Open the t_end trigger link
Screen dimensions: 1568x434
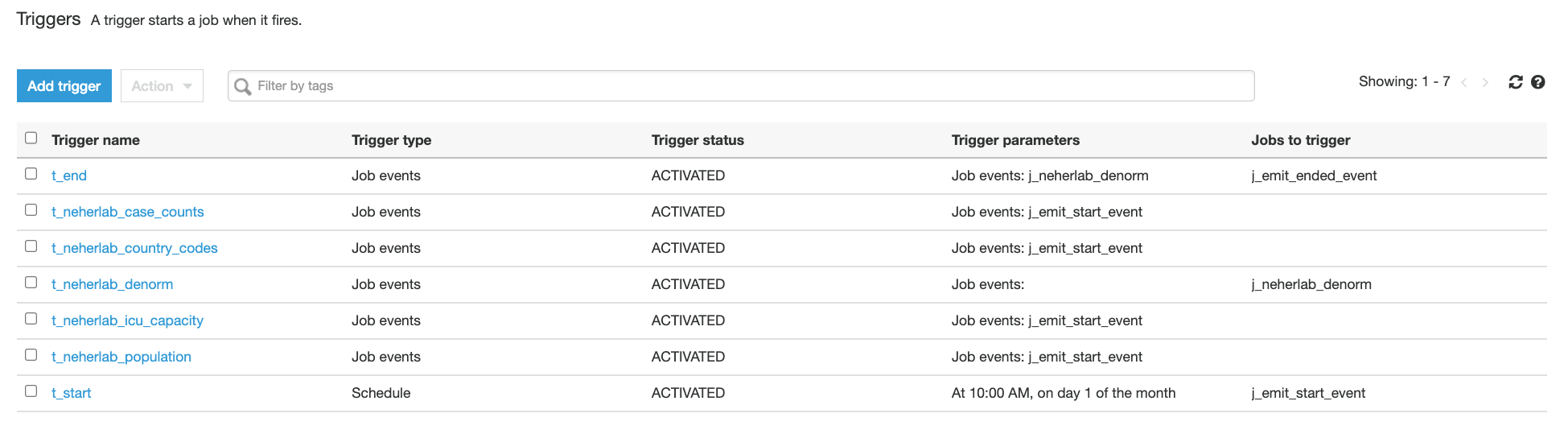click(x=69, y=176)
